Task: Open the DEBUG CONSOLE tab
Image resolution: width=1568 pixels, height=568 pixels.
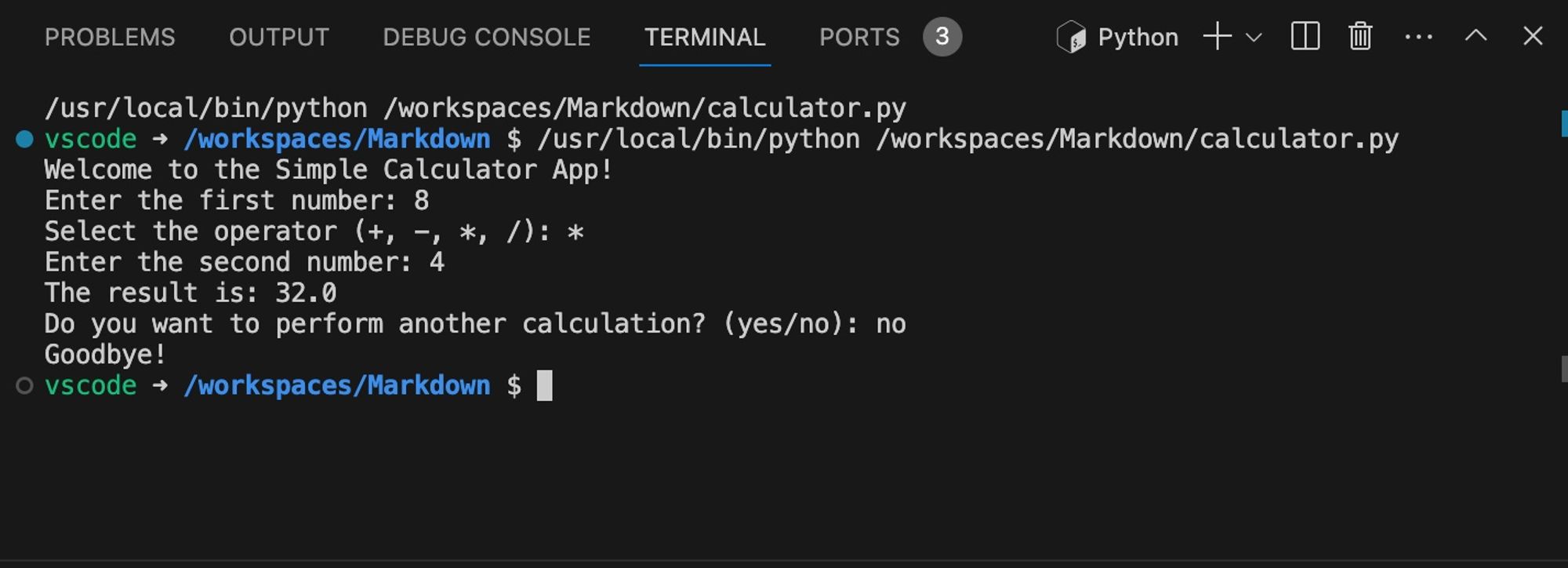Action: (x=486, y=37)
